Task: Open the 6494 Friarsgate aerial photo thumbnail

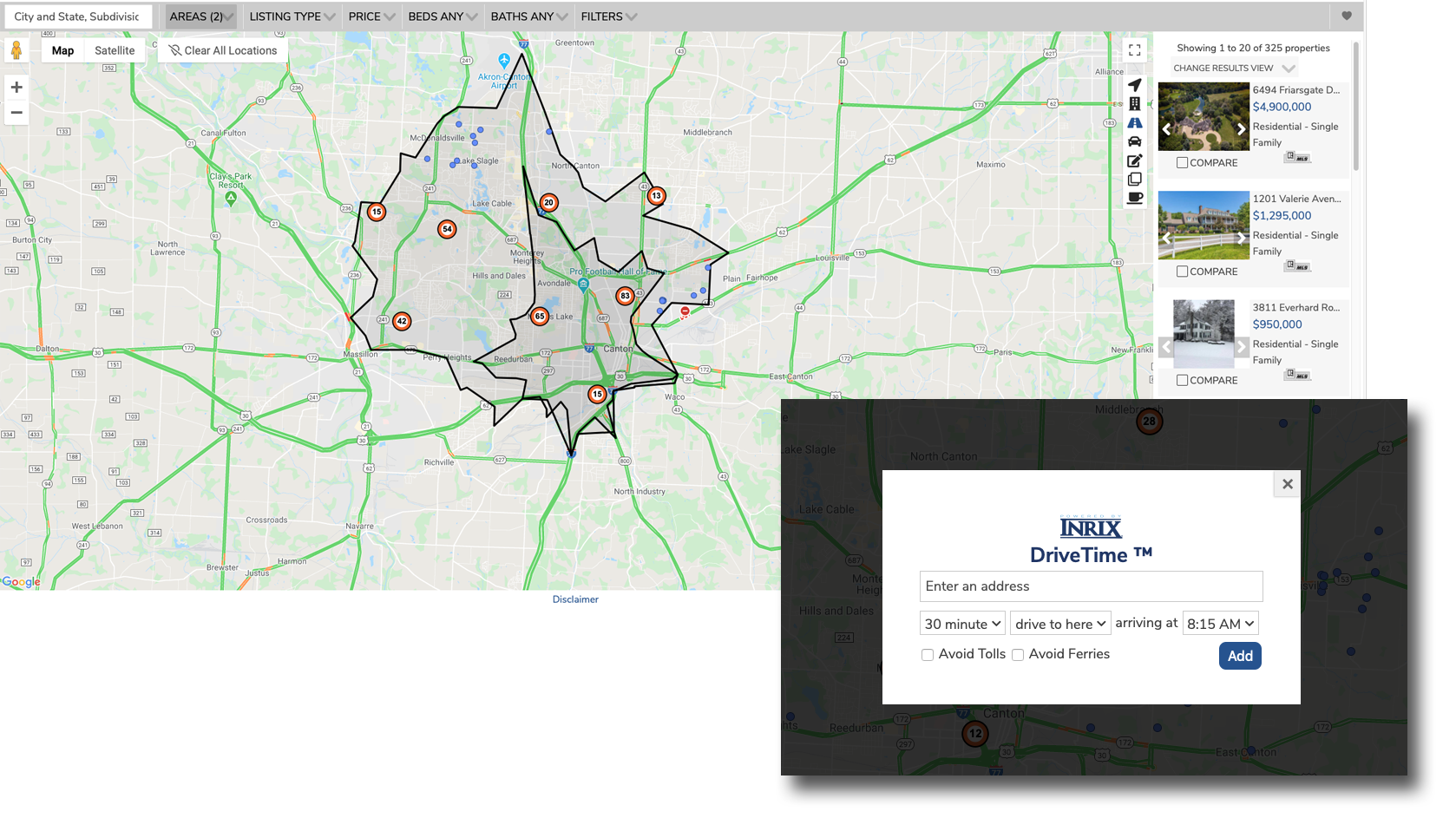Action: [x=1203, y=117]
